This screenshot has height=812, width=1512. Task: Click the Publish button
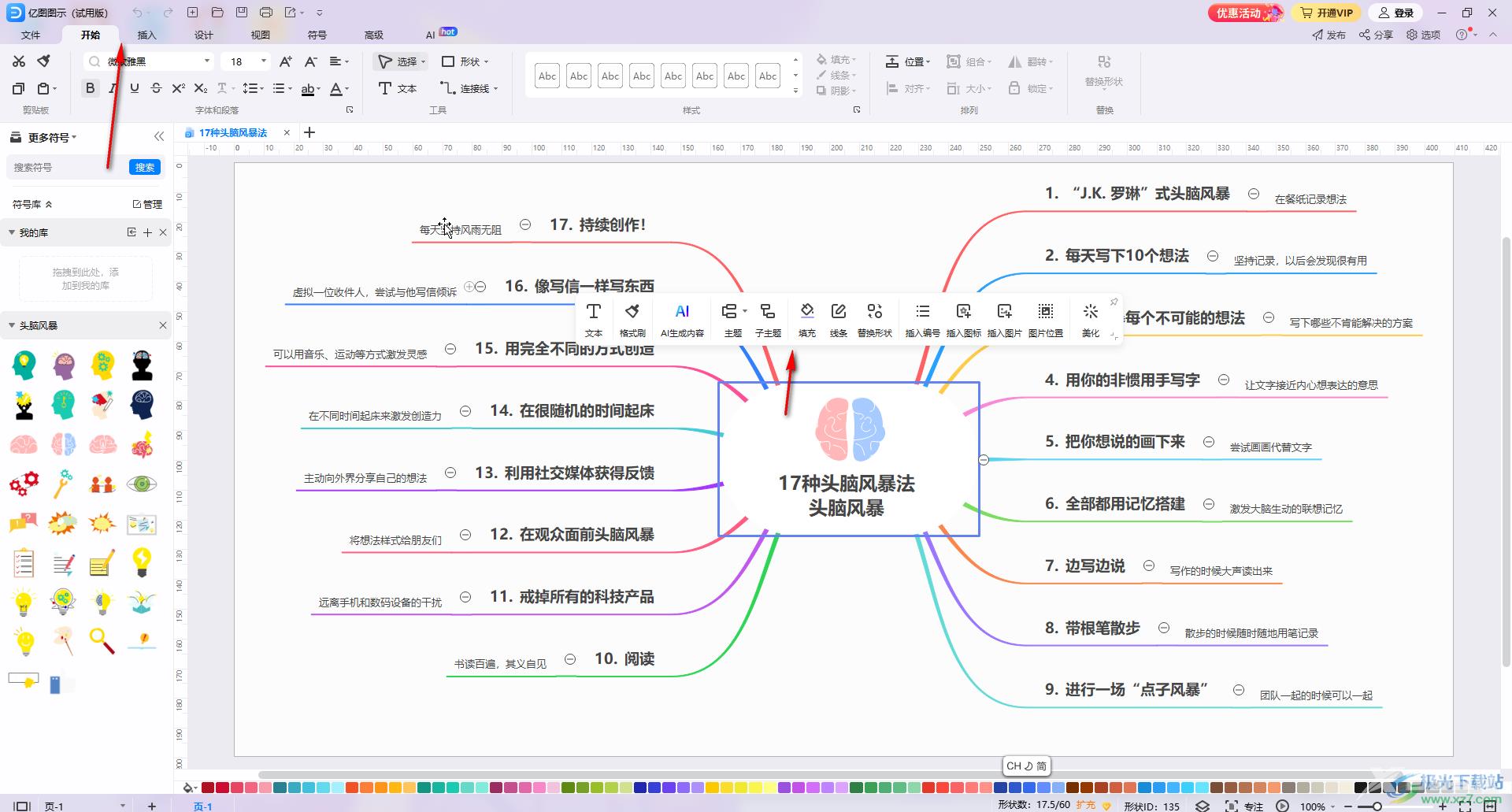tap(1329, 35)
